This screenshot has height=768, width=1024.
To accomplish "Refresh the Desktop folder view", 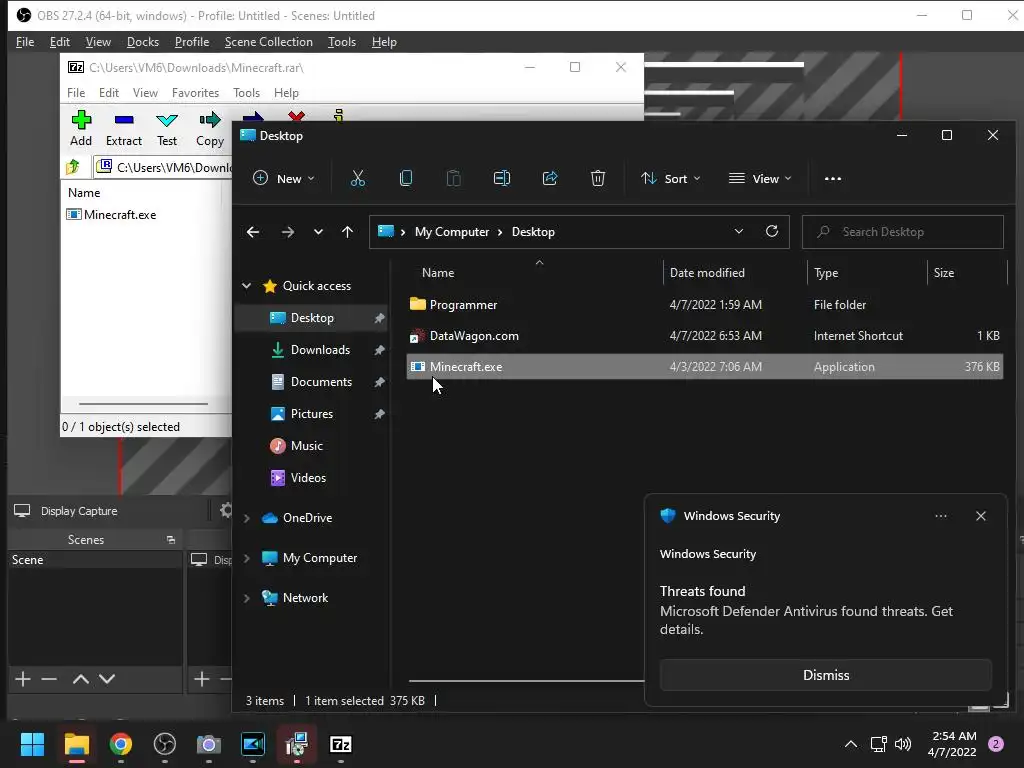I will pyautogui.click(x=772, y=231).
